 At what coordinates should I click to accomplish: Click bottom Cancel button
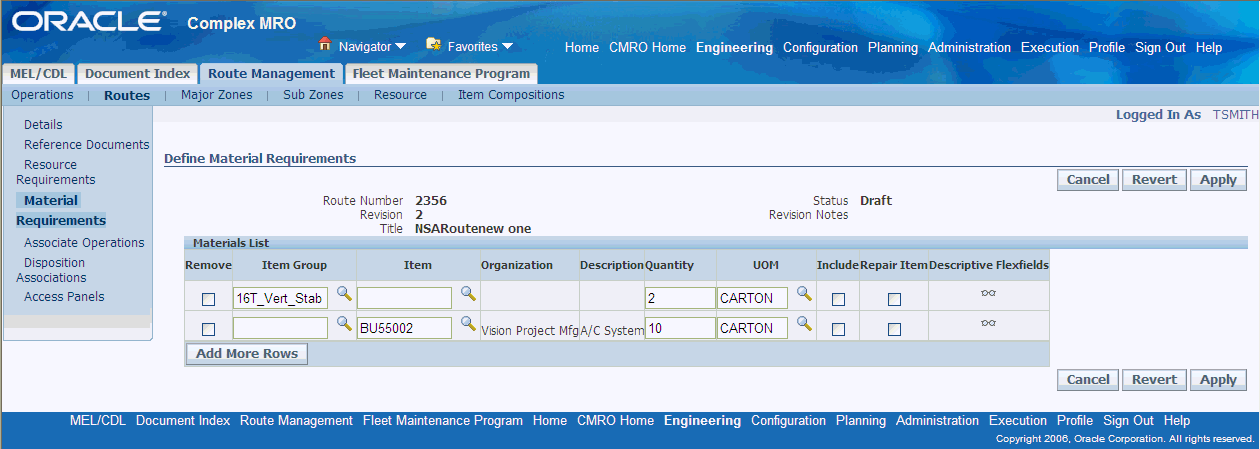pyautogui.click(x=1088, y=379)
